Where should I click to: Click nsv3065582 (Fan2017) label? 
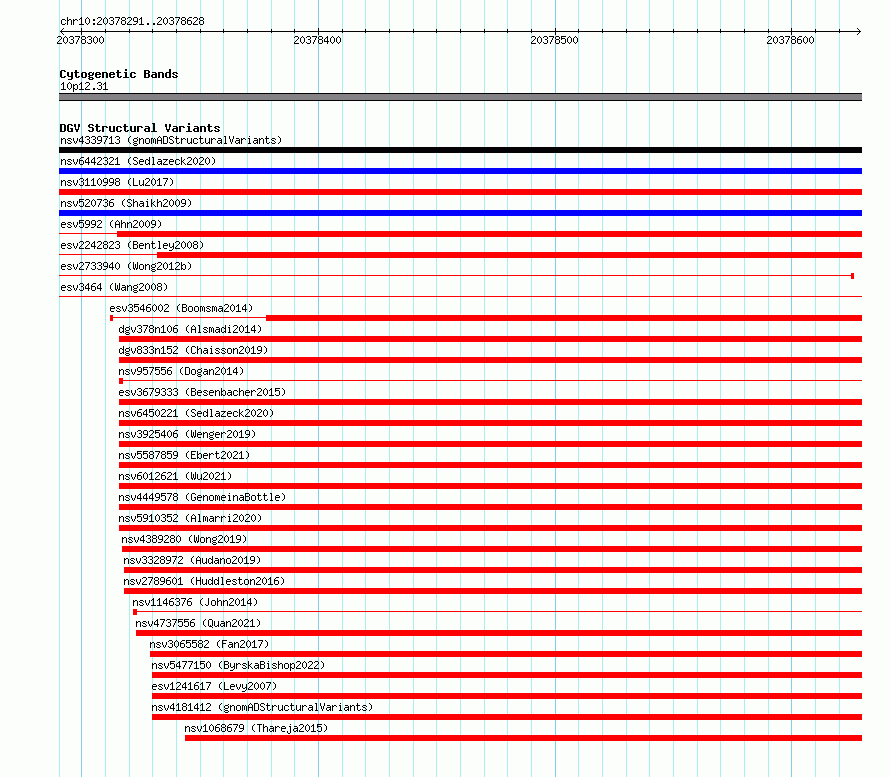tap(209, 644)
